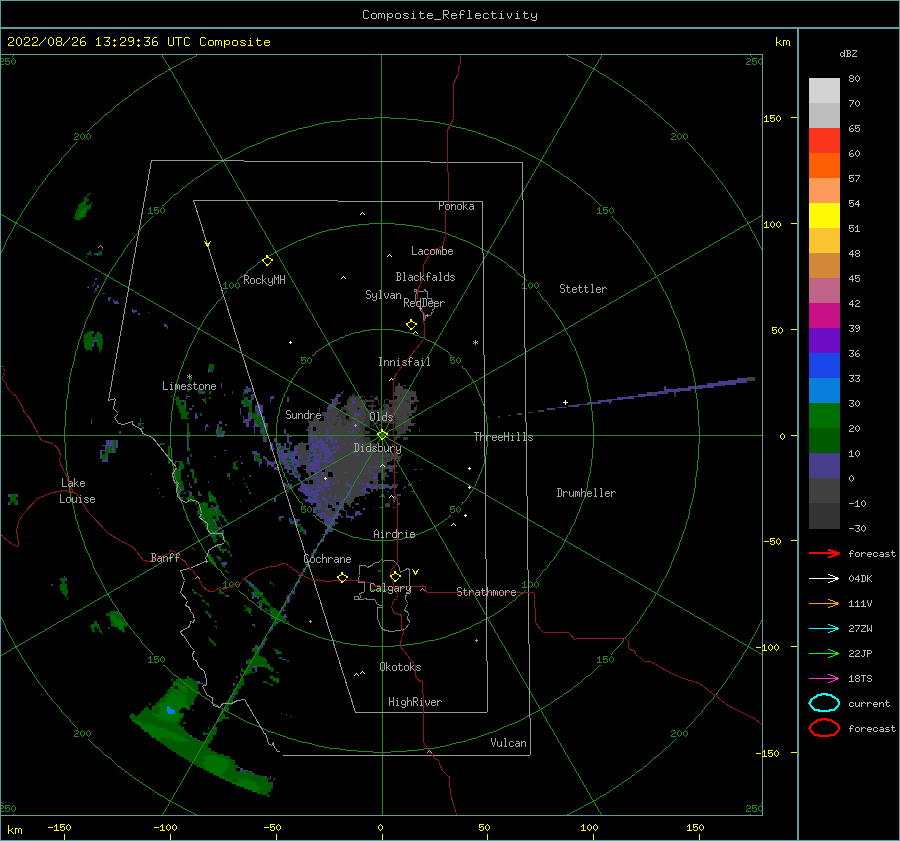The width and height of the screenshot is (900, 841).
Task: Click the yellow diamond marker under Cochrane
Action: [x=343, y=577]
